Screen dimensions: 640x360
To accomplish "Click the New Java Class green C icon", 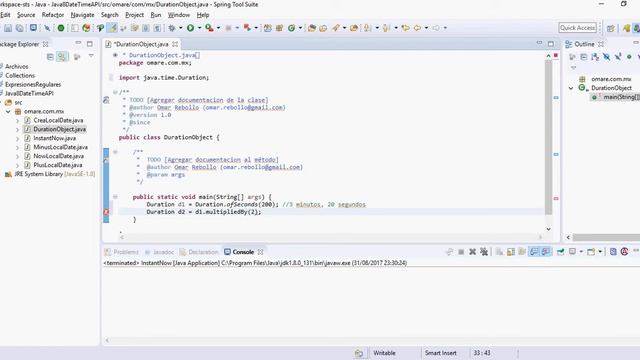I will pyautogui.click(x=291, y=28).
